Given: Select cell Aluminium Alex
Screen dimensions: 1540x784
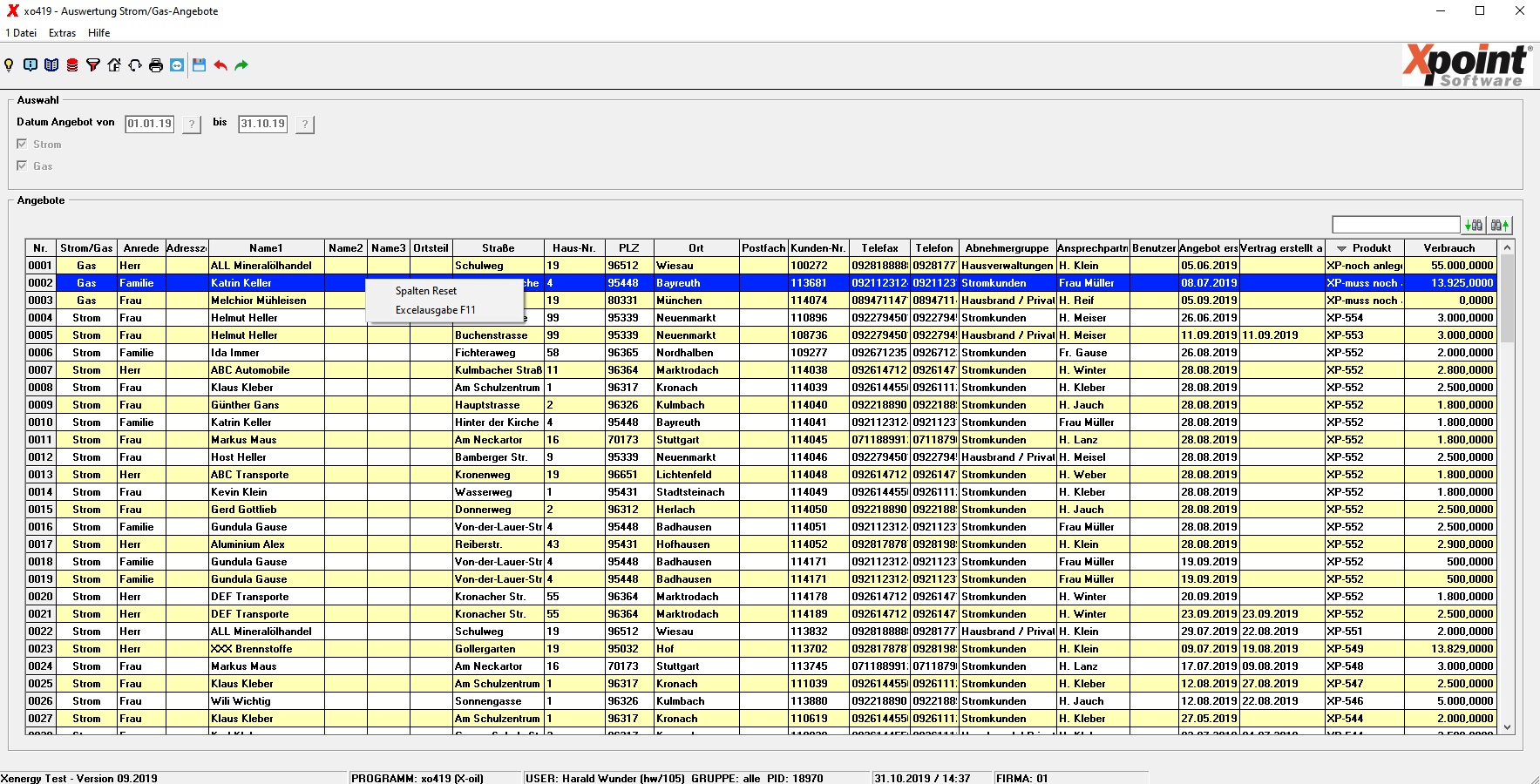Looking at the screenshot, I should [266, 544].
